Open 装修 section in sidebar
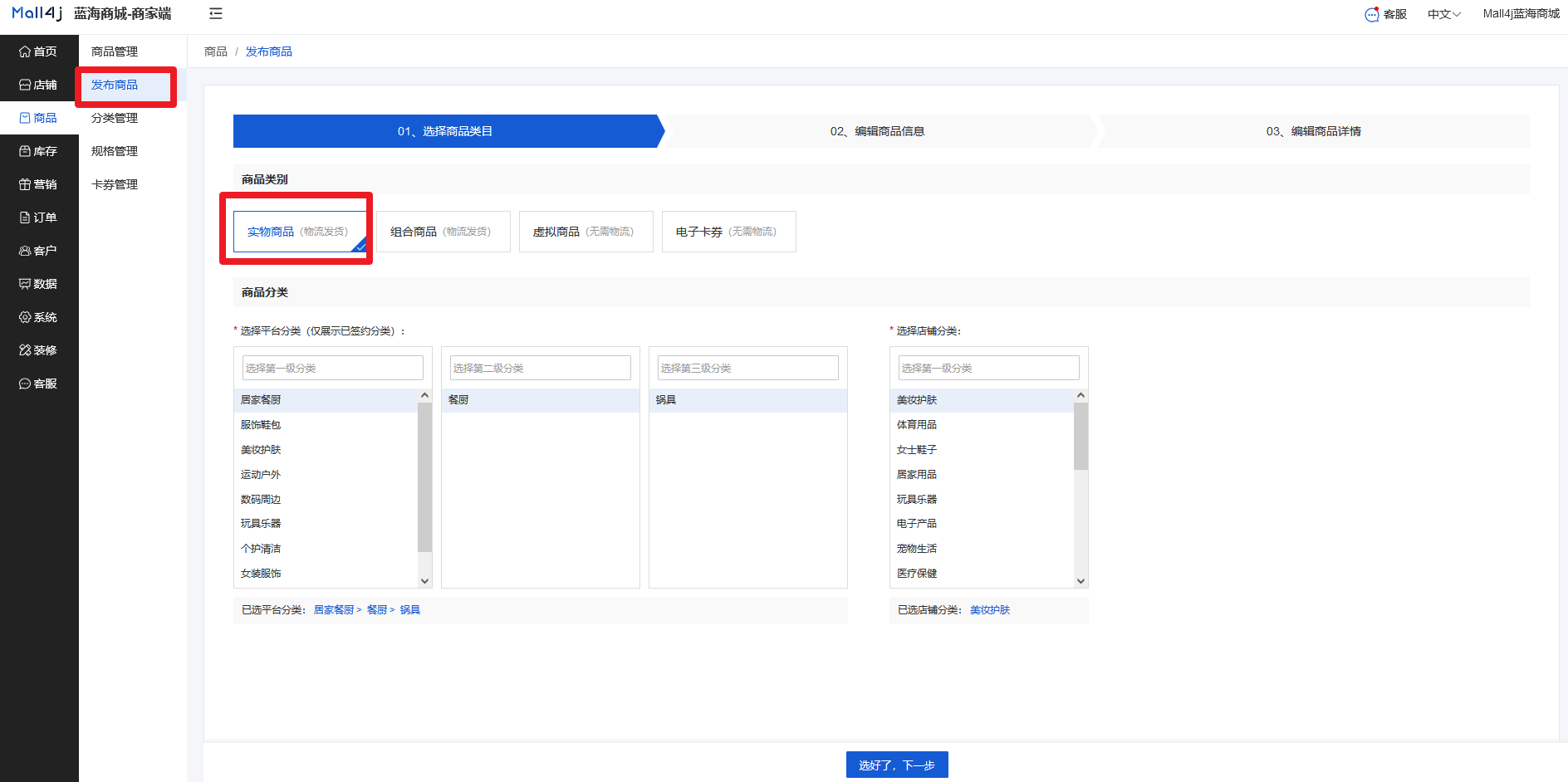 click(x=39, y=350)
